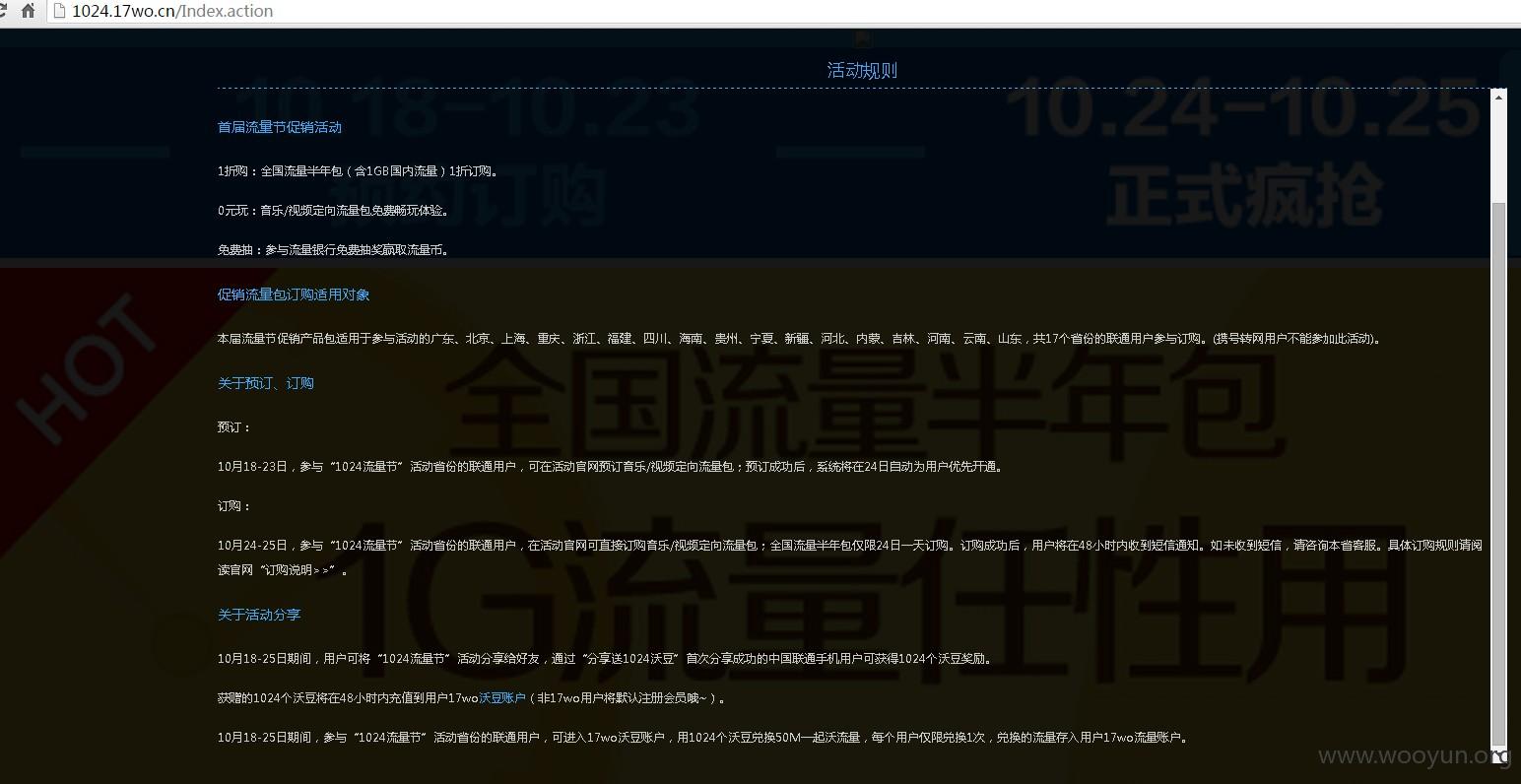Click the 订购： label
The image size is (1521, 784).
[234, 506]
